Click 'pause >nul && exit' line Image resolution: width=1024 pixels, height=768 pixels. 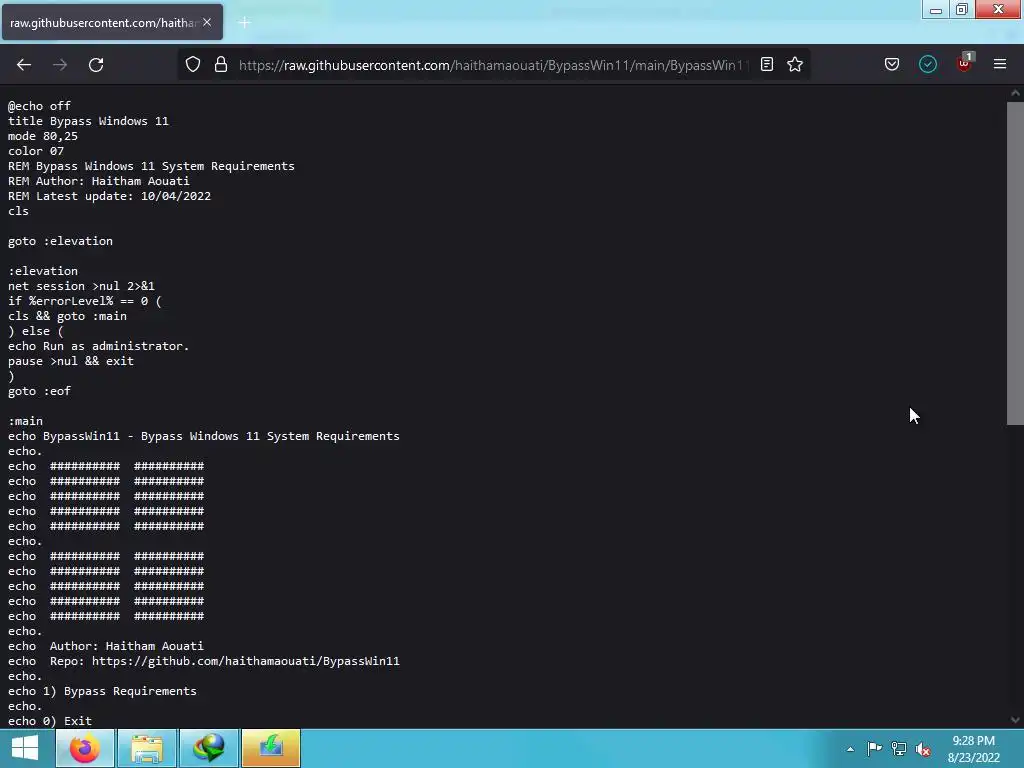click(x=71, y=361)
